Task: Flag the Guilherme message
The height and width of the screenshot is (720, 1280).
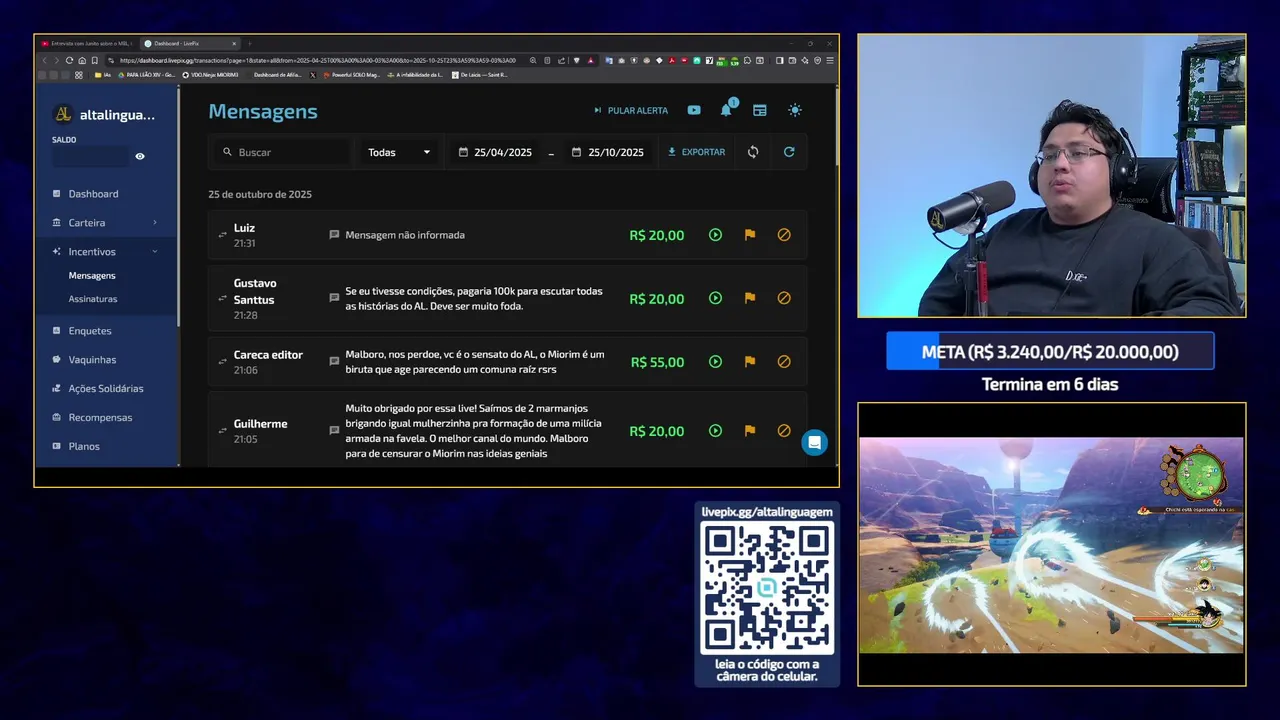Action: 750,431
